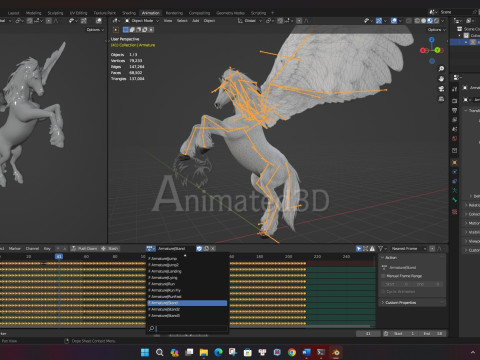Viewport: 480px width, 360px height.
Task: Open dope sheet Marker menu
Action: click(14, 249)
